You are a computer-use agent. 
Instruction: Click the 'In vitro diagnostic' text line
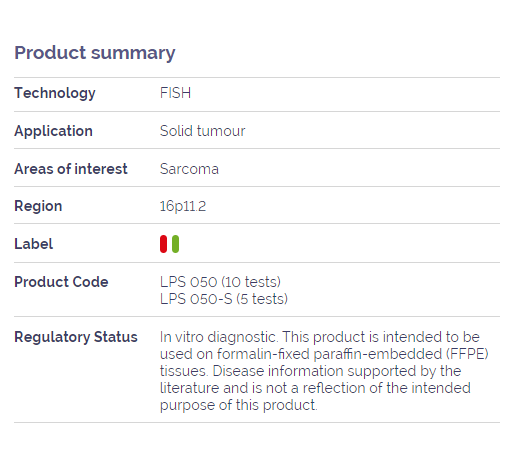coord(320,337)
